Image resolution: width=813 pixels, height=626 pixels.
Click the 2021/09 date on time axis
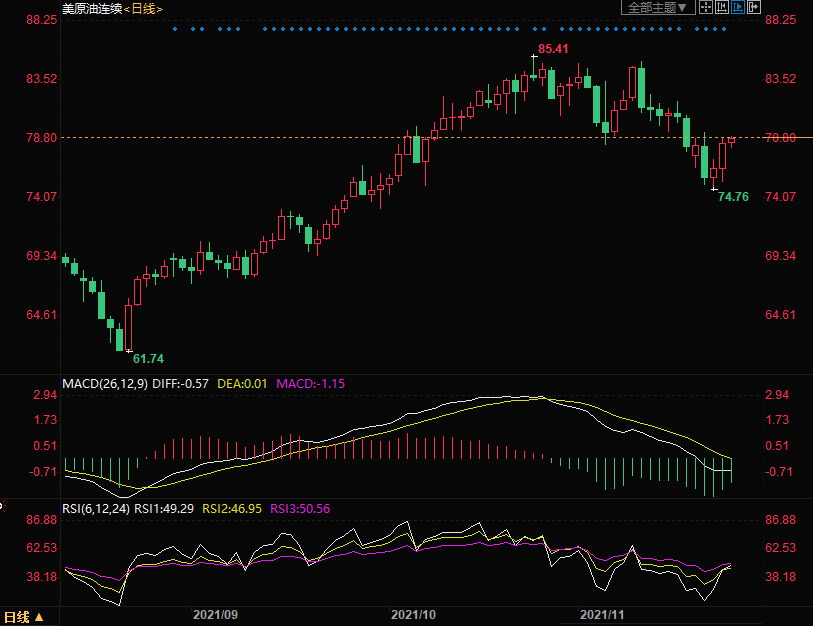pyautogui.click(x=215, y=614)
